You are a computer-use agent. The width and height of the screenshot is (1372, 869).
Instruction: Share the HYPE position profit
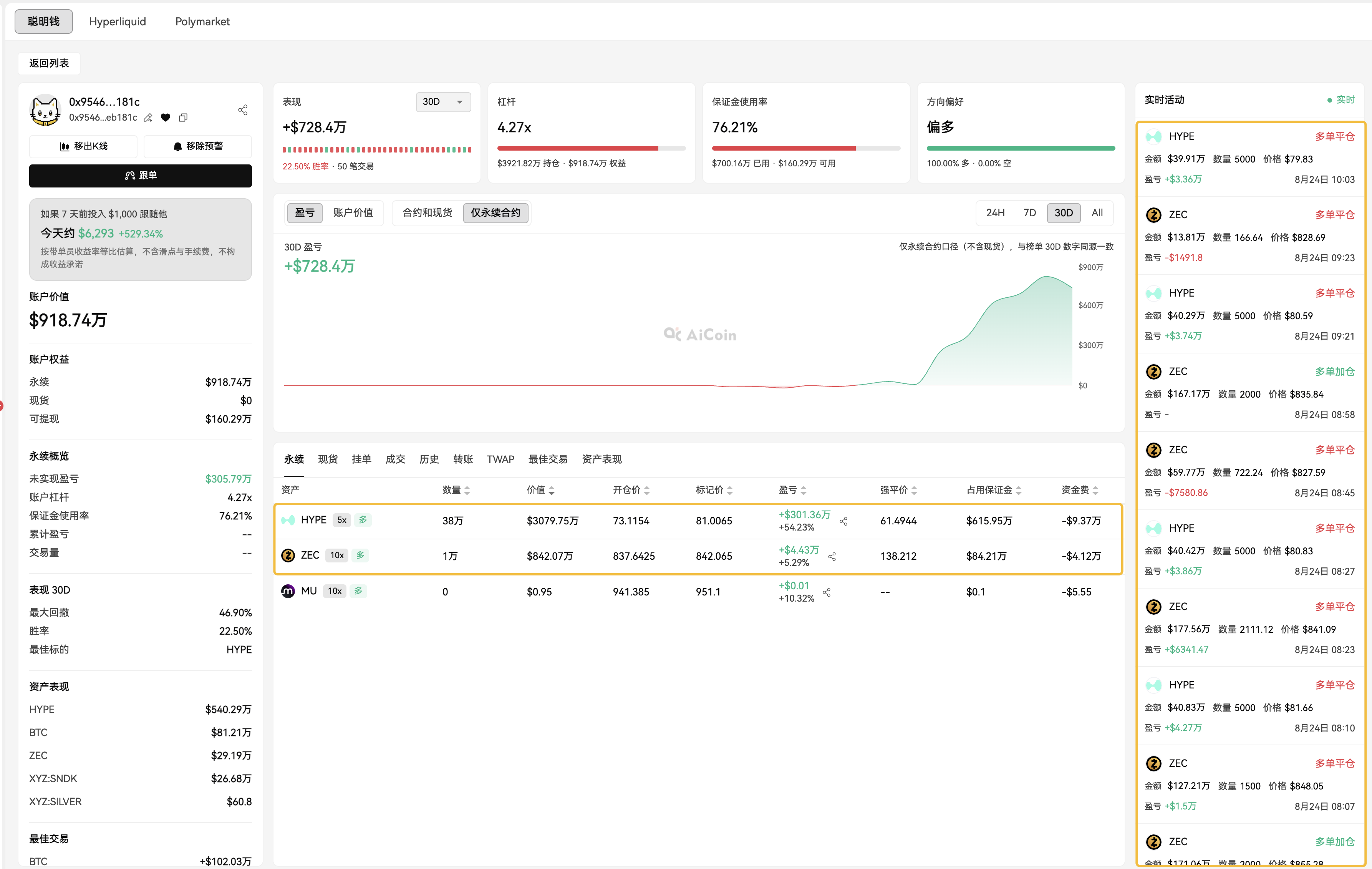pos(843,521)
